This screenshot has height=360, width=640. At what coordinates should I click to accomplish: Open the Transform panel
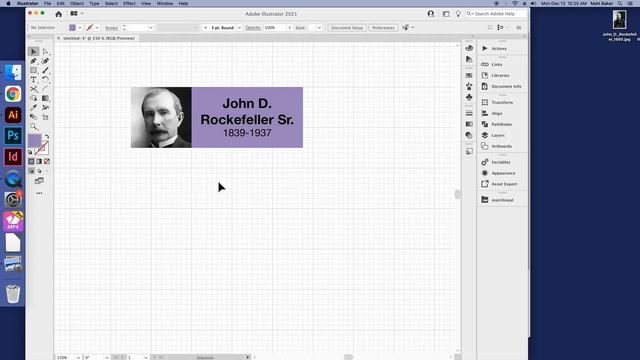pos(502,102)
